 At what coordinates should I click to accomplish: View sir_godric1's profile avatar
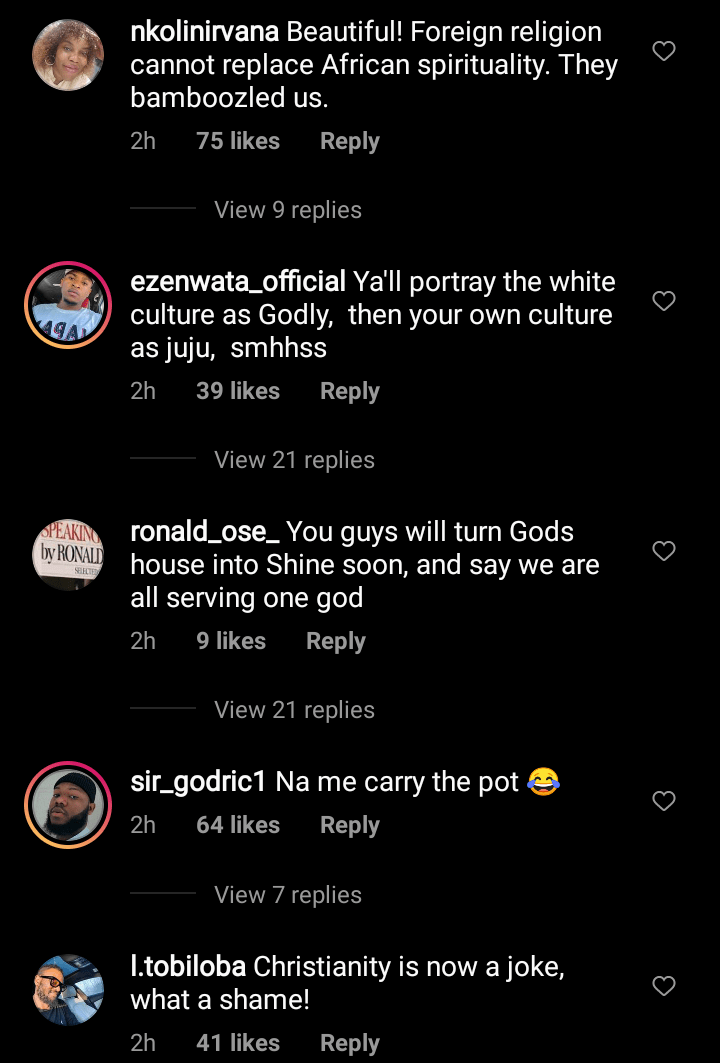click(68, 805)
